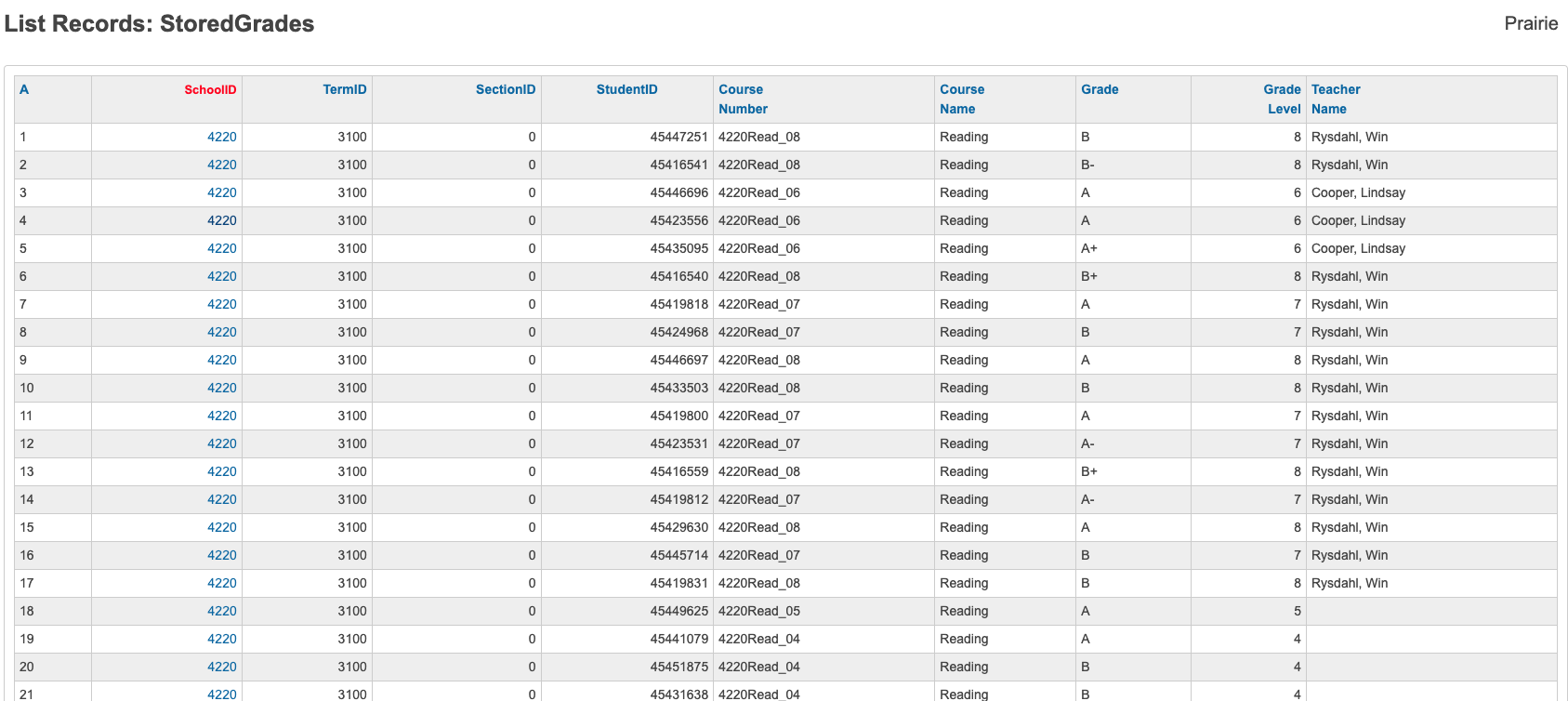Image resolution: width=1568 pixels, height=701 pixels.
Task: Select StudentID 45419800 cell
Action: click(x=627, y=416)
